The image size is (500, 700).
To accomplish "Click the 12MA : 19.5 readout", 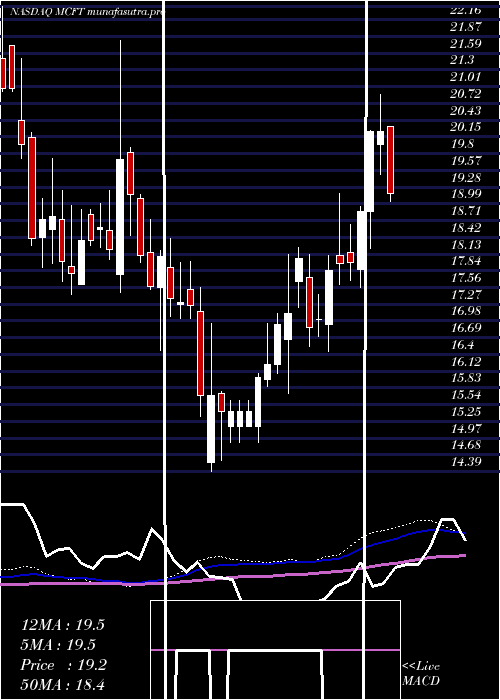I will pyautogui.click(x=63, y=625).
